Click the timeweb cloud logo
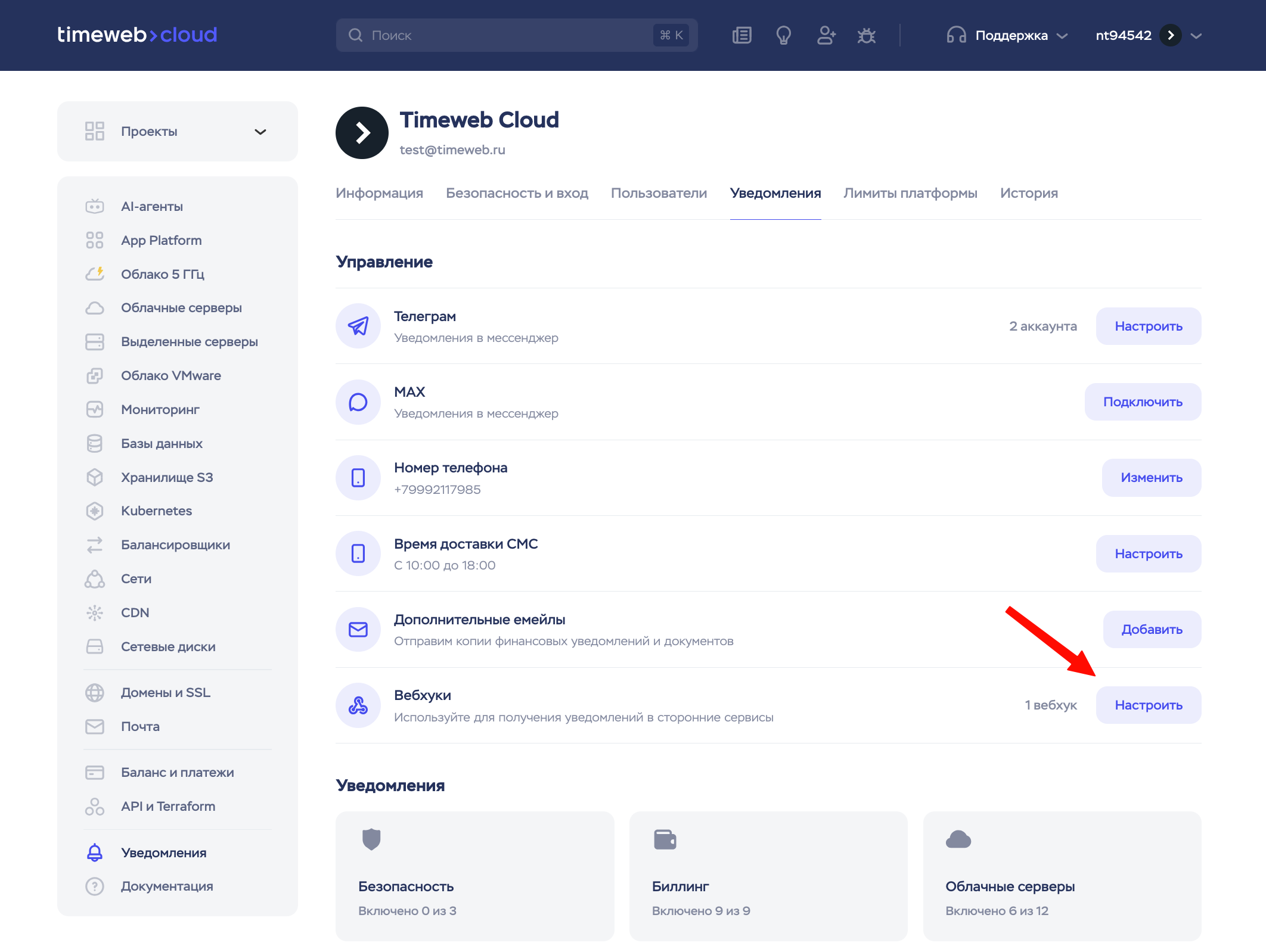 click(137, 35)
